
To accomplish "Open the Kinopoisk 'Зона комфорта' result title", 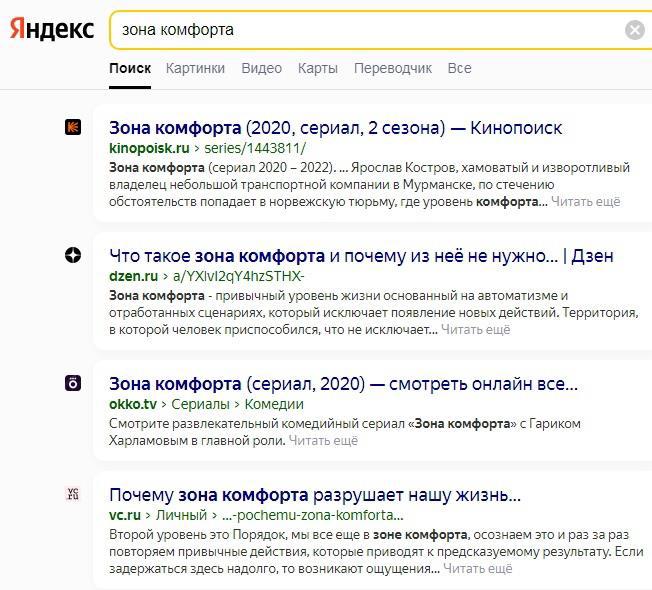I will click(x=335, y=128).
